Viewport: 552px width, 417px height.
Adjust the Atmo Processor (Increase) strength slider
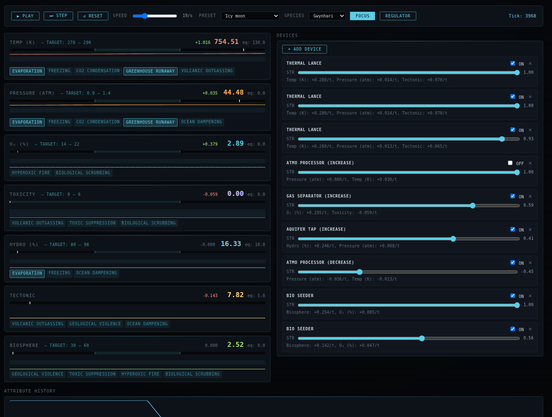408,172
